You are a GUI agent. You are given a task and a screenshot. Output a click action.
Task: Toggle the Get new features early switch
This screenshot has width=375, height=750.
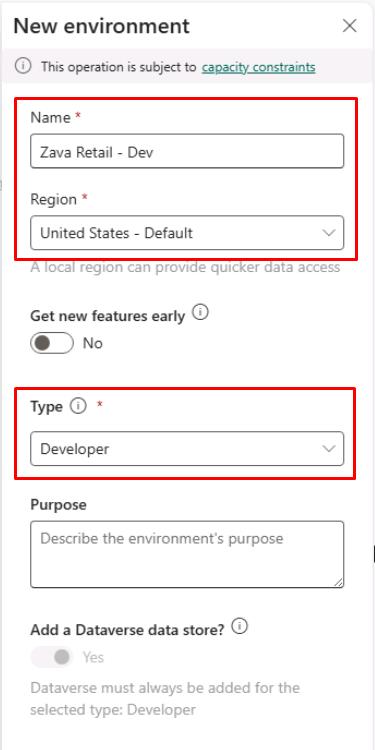pyautogui.click(x=52, y=343)
